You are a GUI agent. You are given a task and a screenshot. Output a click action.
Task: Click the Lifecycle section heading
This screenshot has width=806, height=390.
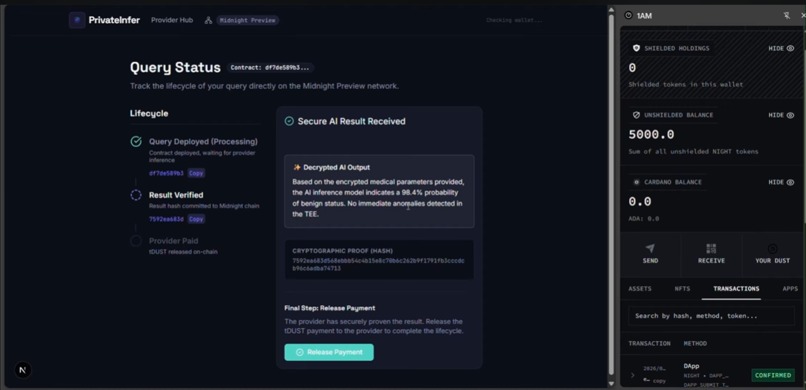(x=149, y=114)
